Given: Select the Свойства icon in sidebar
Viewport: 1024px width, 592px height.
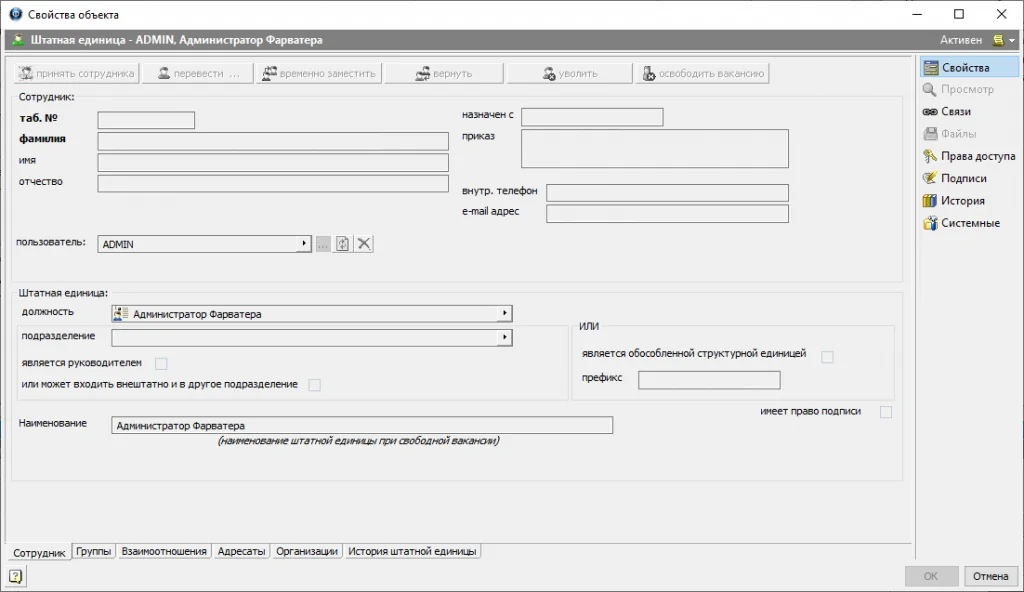Looking at the screenshot, I should 929,68.
